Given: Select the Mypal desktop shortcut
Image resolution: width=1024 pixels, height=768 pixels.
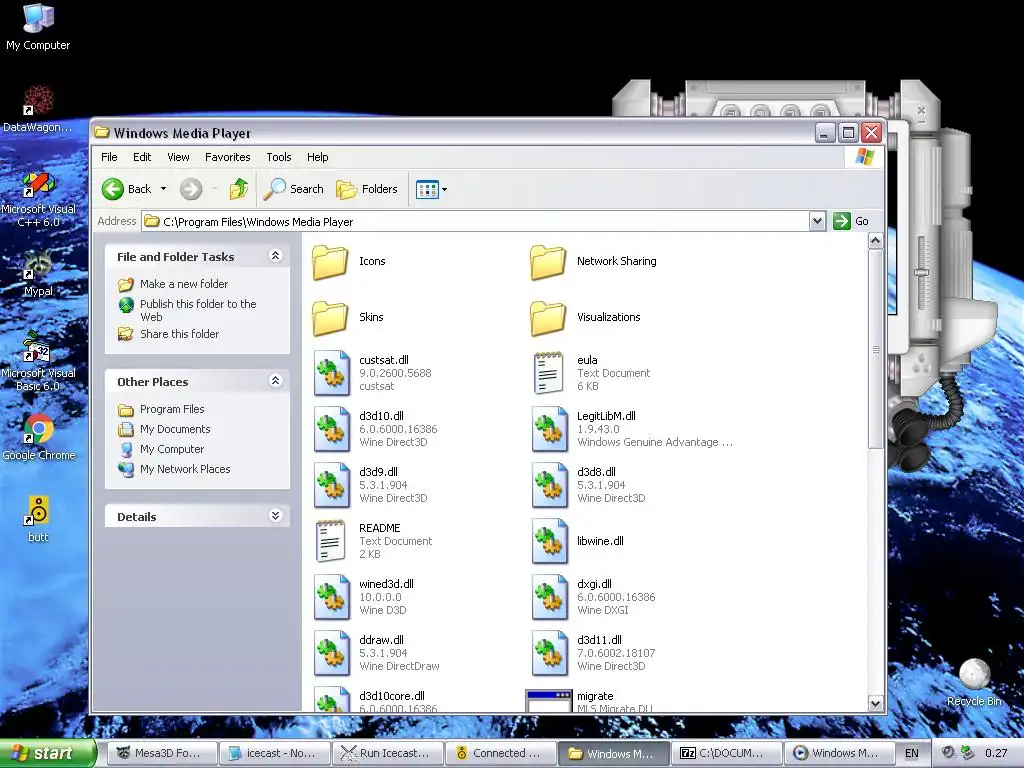Looking at the screenshot, I should point(38,273).
